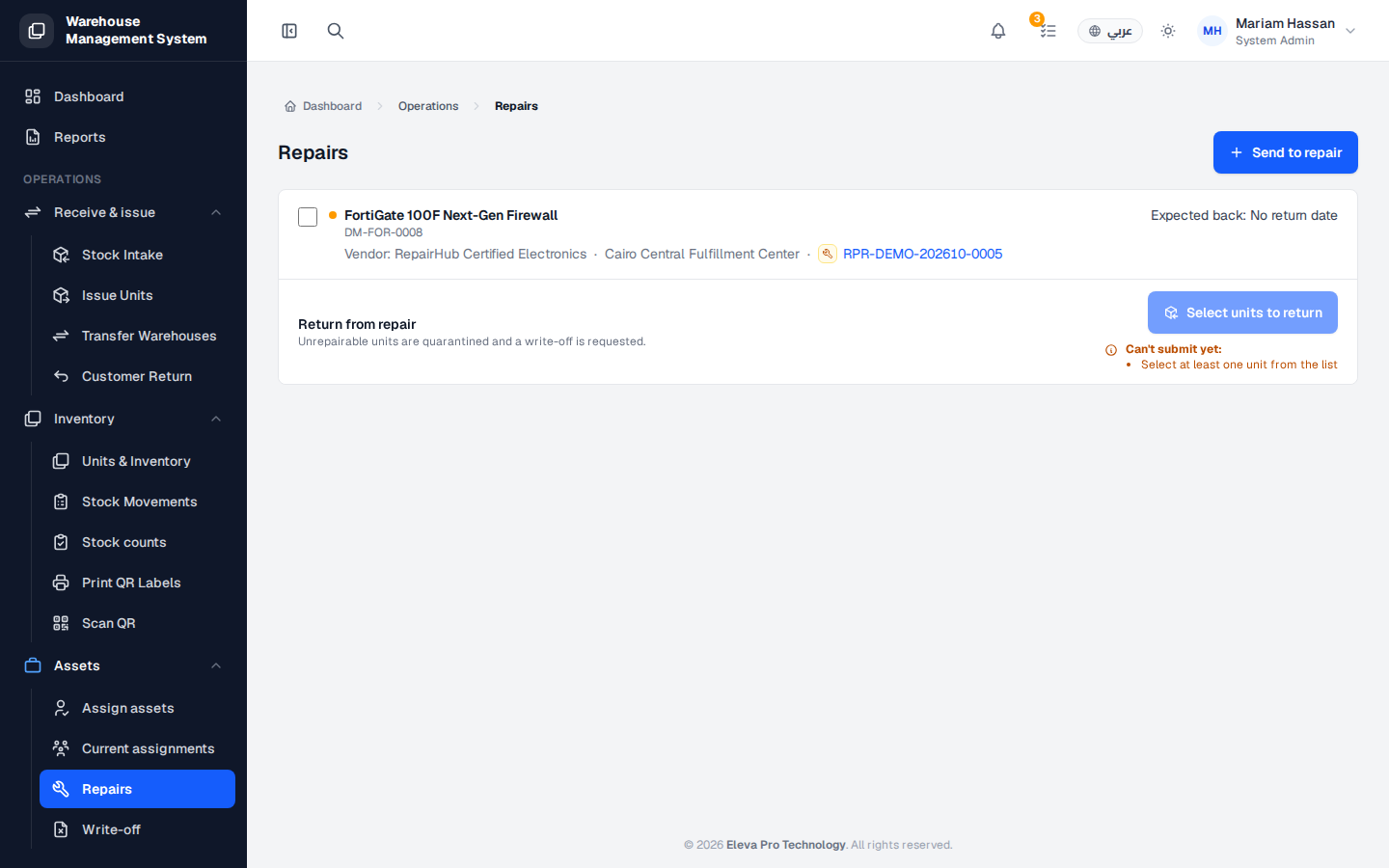Select the Repairs sidebar item
Screen dimensions: 1389x868
pos(137,789)
